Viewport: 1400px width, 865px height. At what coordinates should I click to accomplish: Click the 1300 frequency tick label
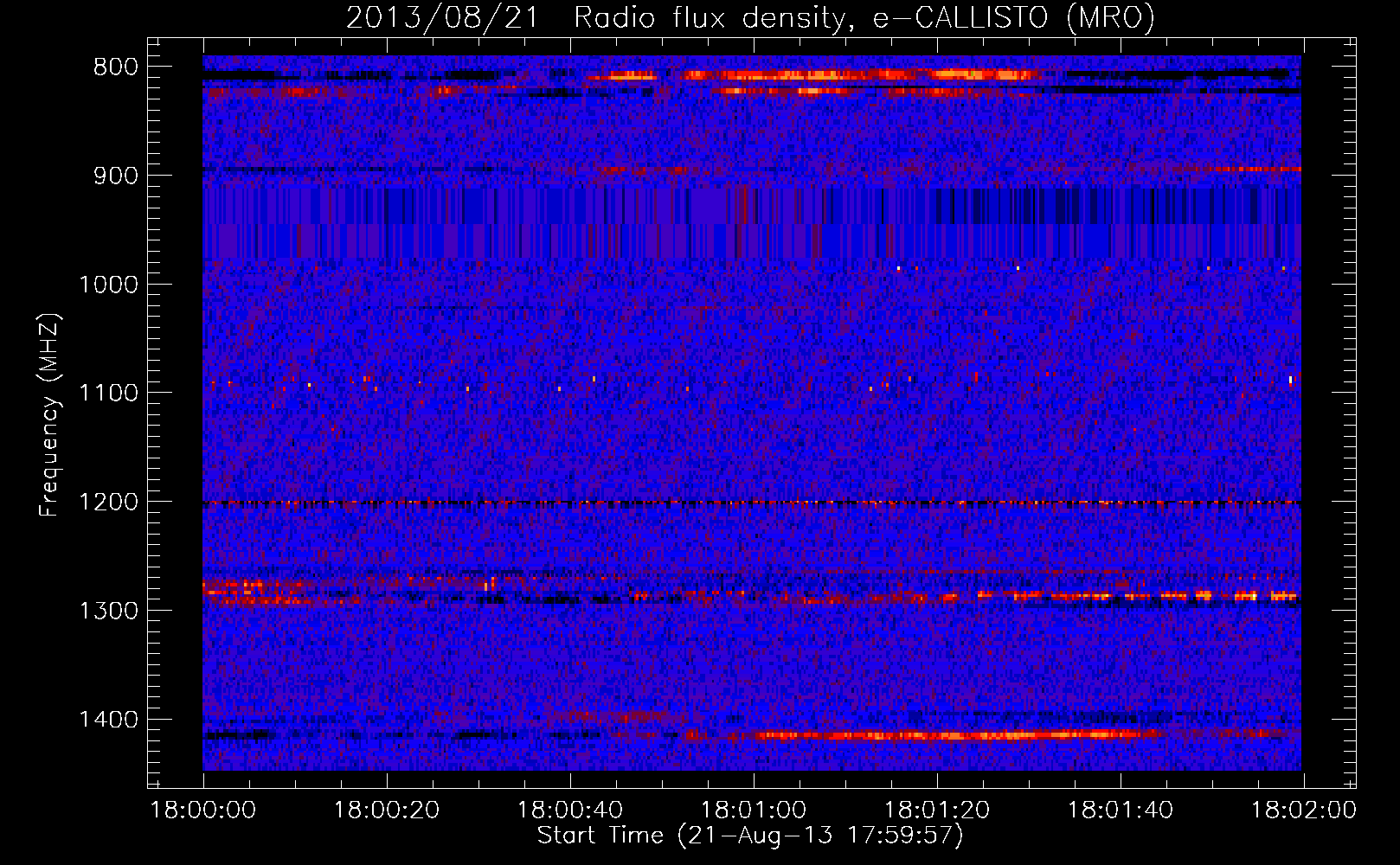click(108, 611)
